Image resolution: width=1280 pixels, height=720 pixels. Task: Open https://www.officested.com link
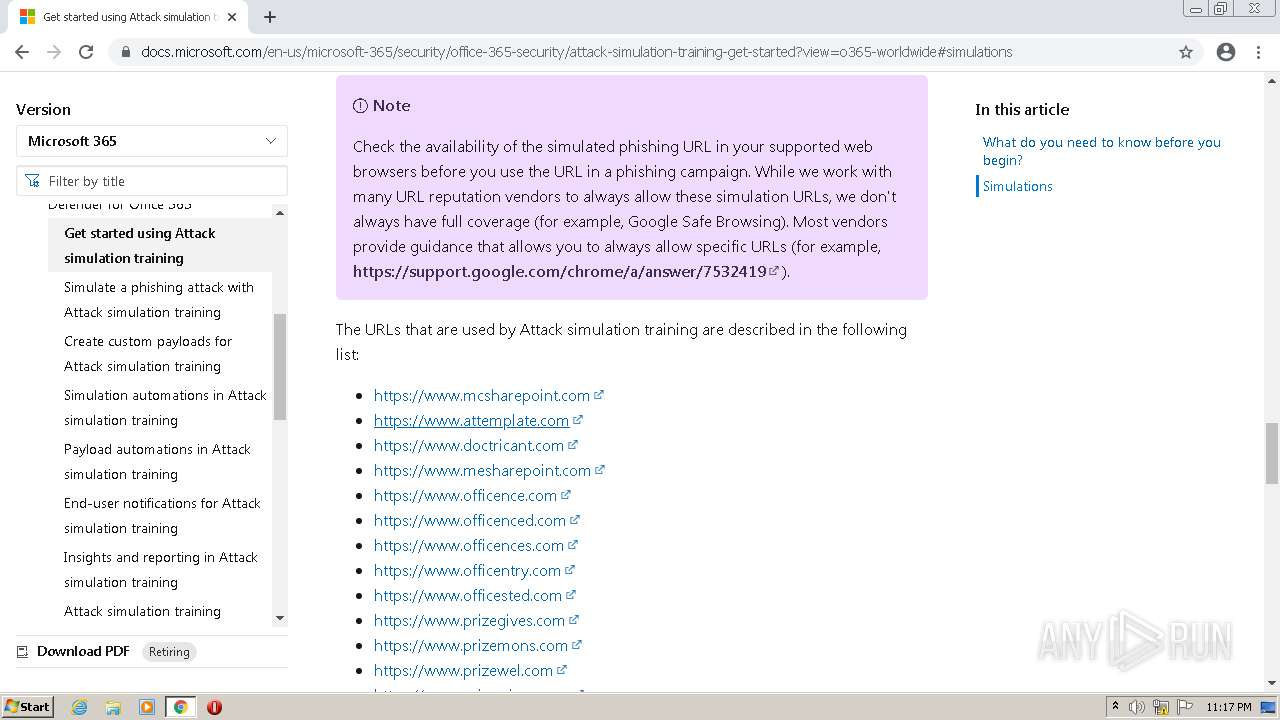pos(468,595)
